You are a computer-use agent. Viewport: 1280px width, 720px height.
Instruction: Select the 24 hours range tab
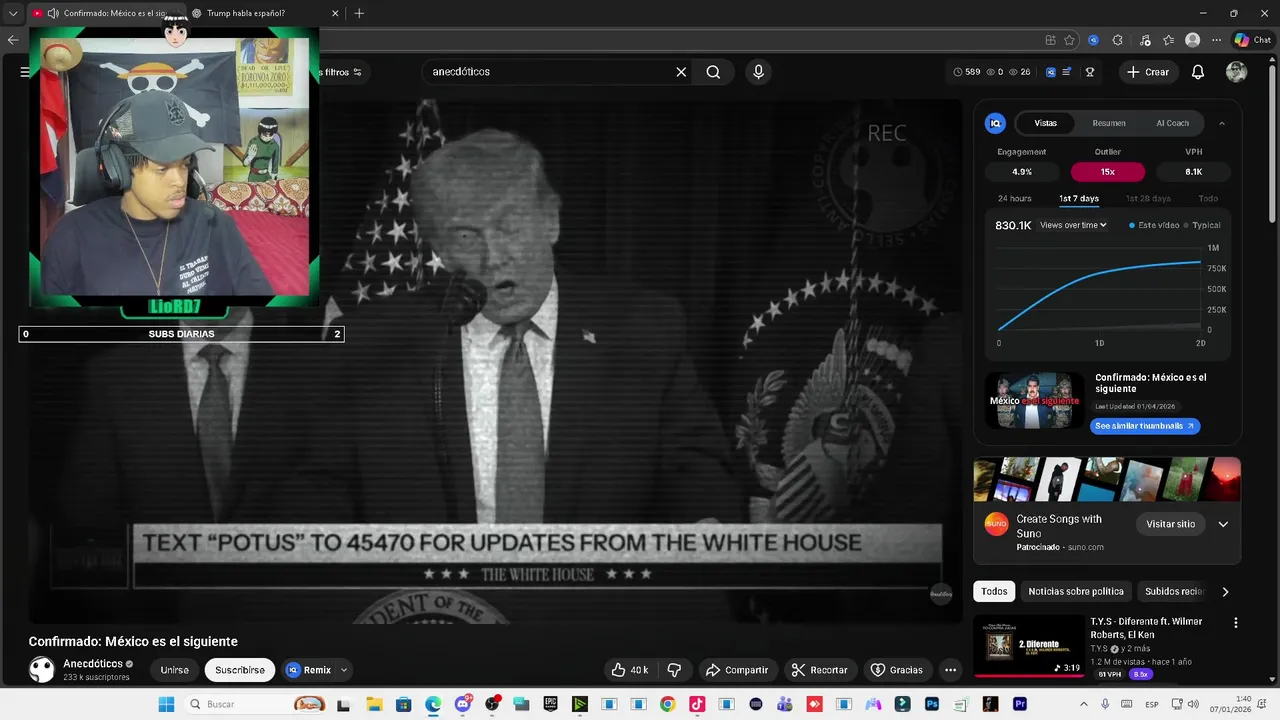click(x=1014, y=198)
